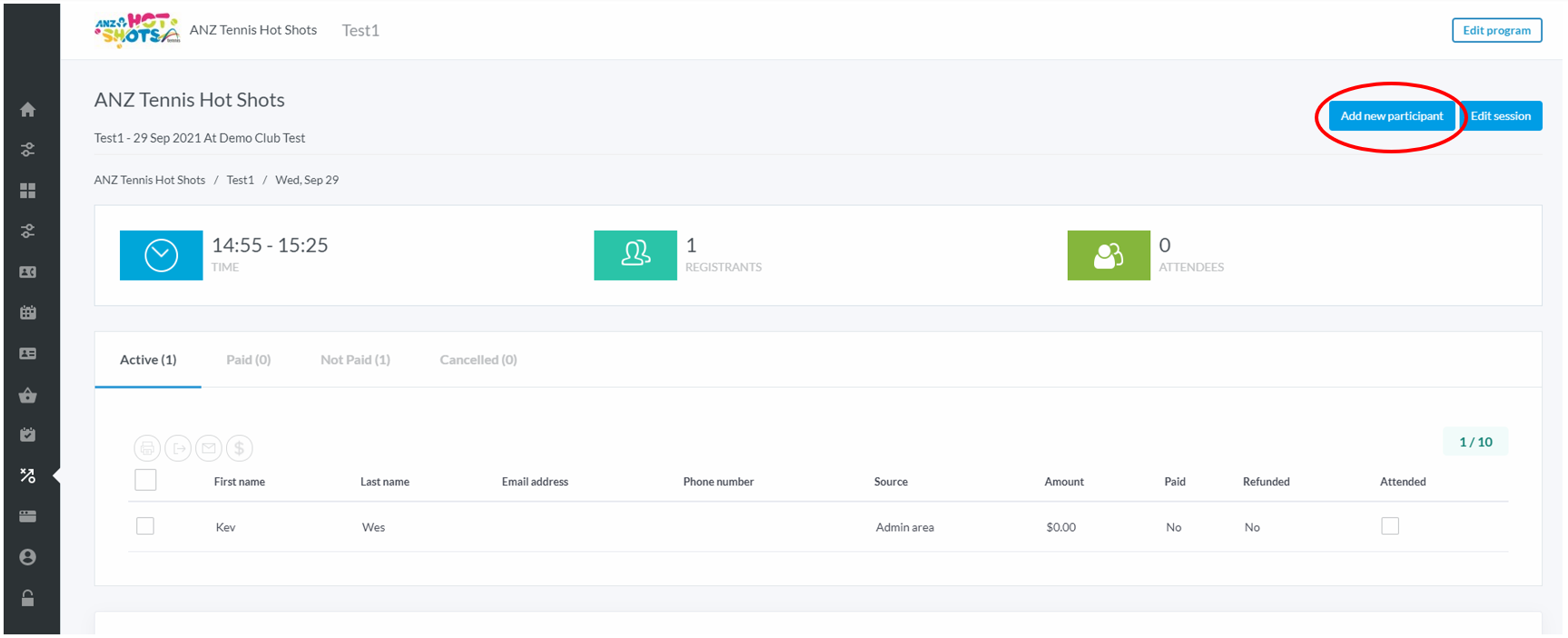Click the last name cell Wes

tap(373, 527)
